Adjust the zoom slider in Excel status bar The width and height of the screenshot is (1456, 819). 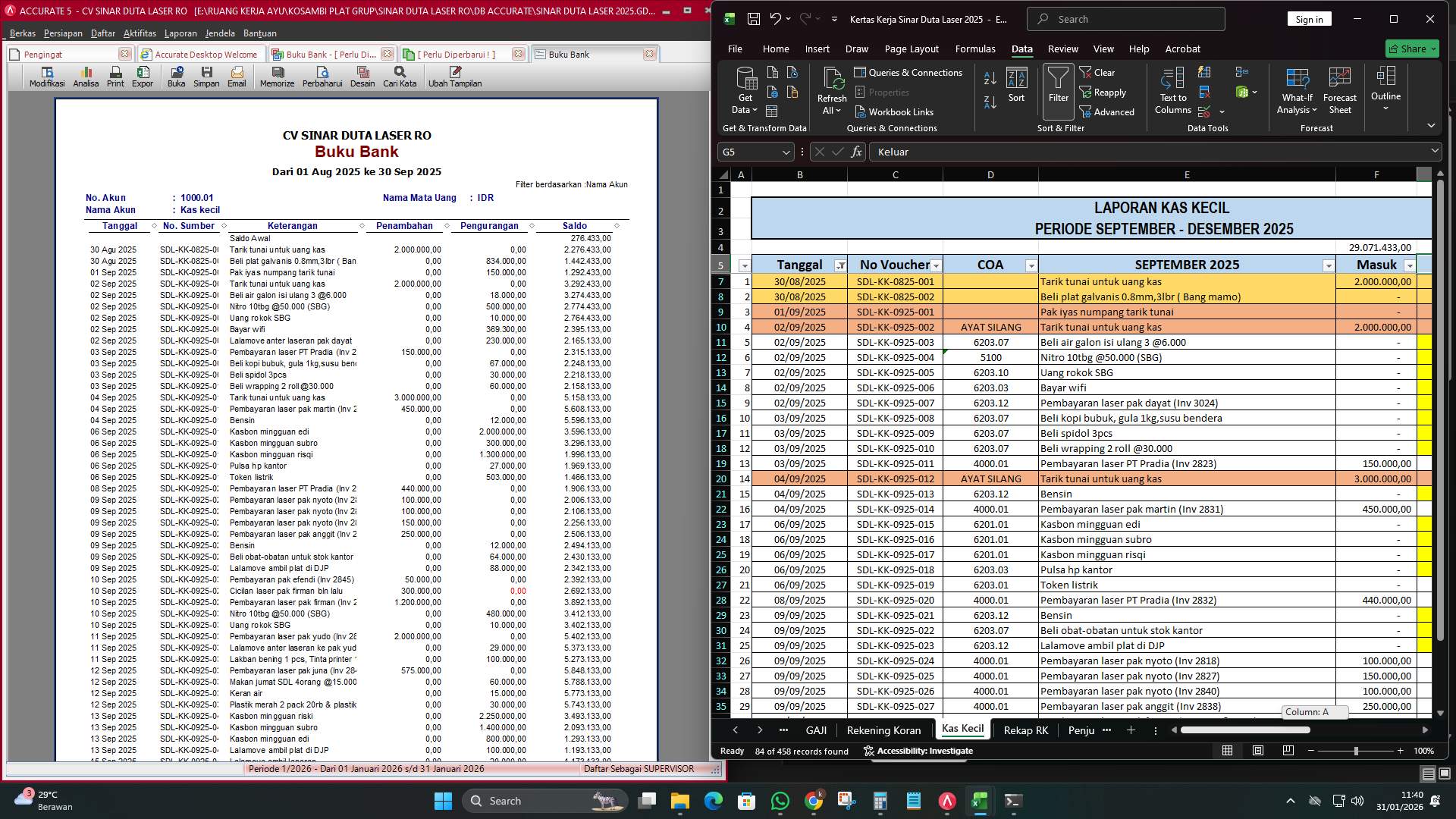1354,751
